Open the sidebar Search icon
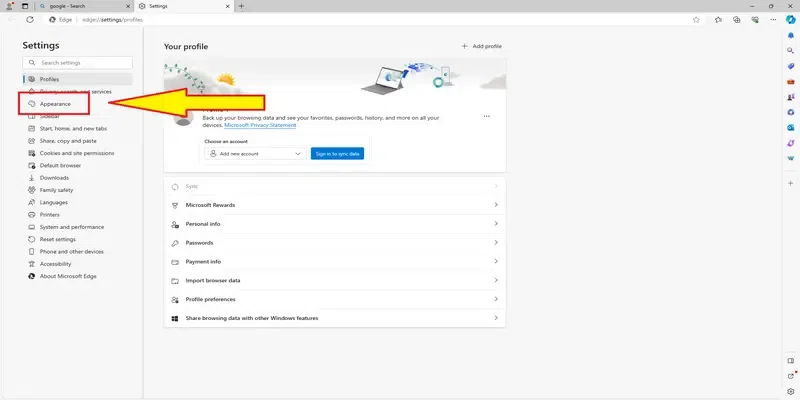 (791, 51)
